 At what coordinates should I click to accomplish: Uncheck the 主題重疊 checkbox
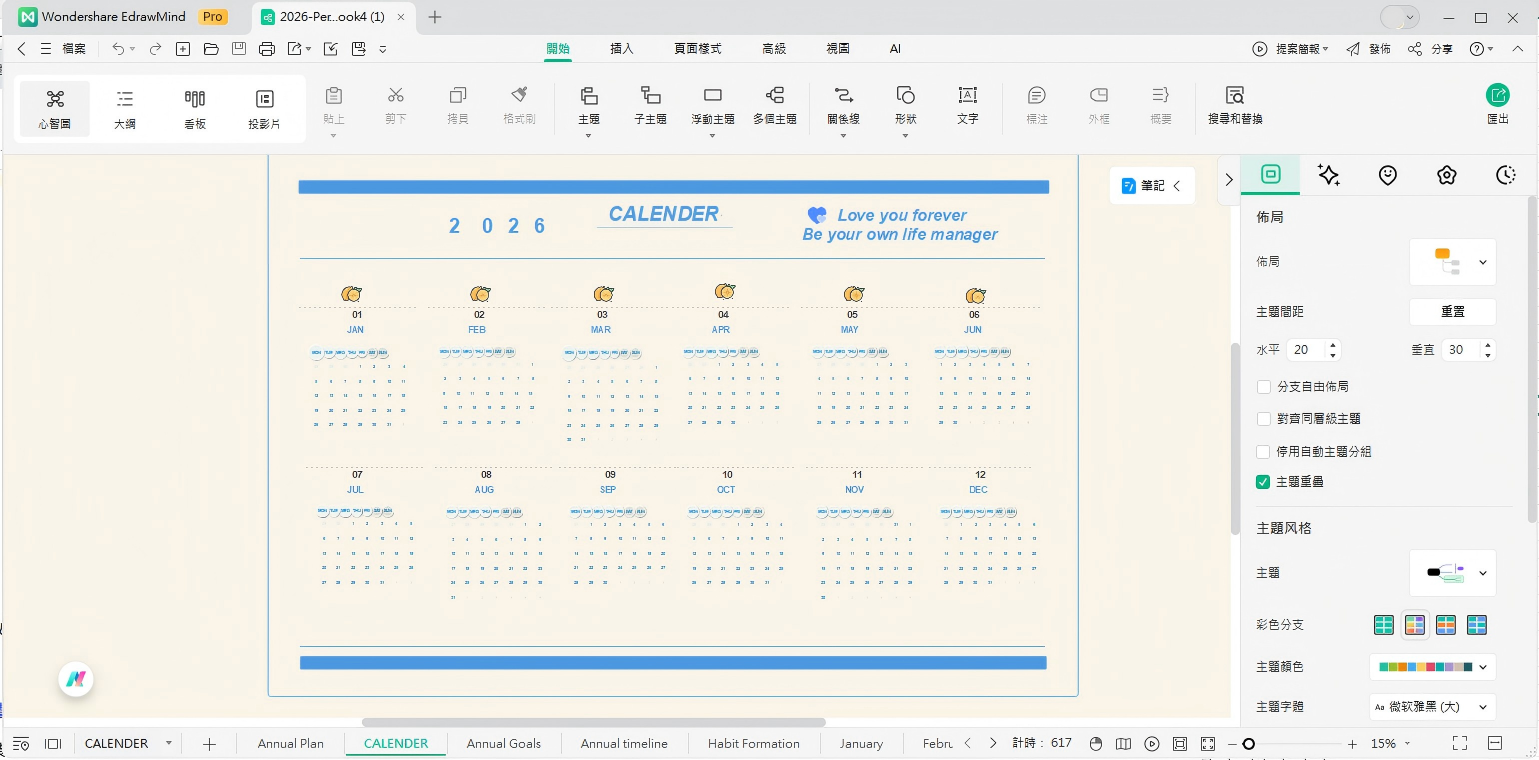1264,482
